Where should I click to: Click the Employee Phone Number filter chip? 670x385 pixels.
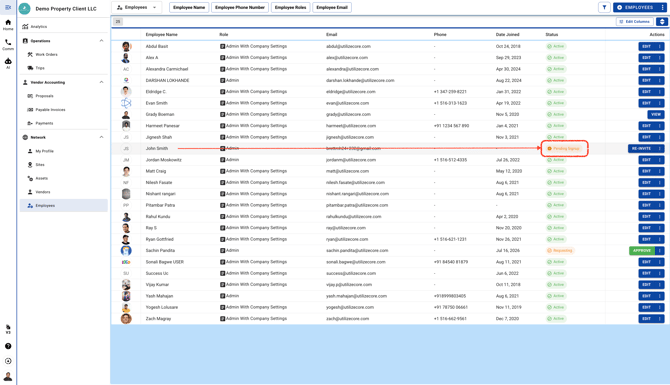click(240, 7)
